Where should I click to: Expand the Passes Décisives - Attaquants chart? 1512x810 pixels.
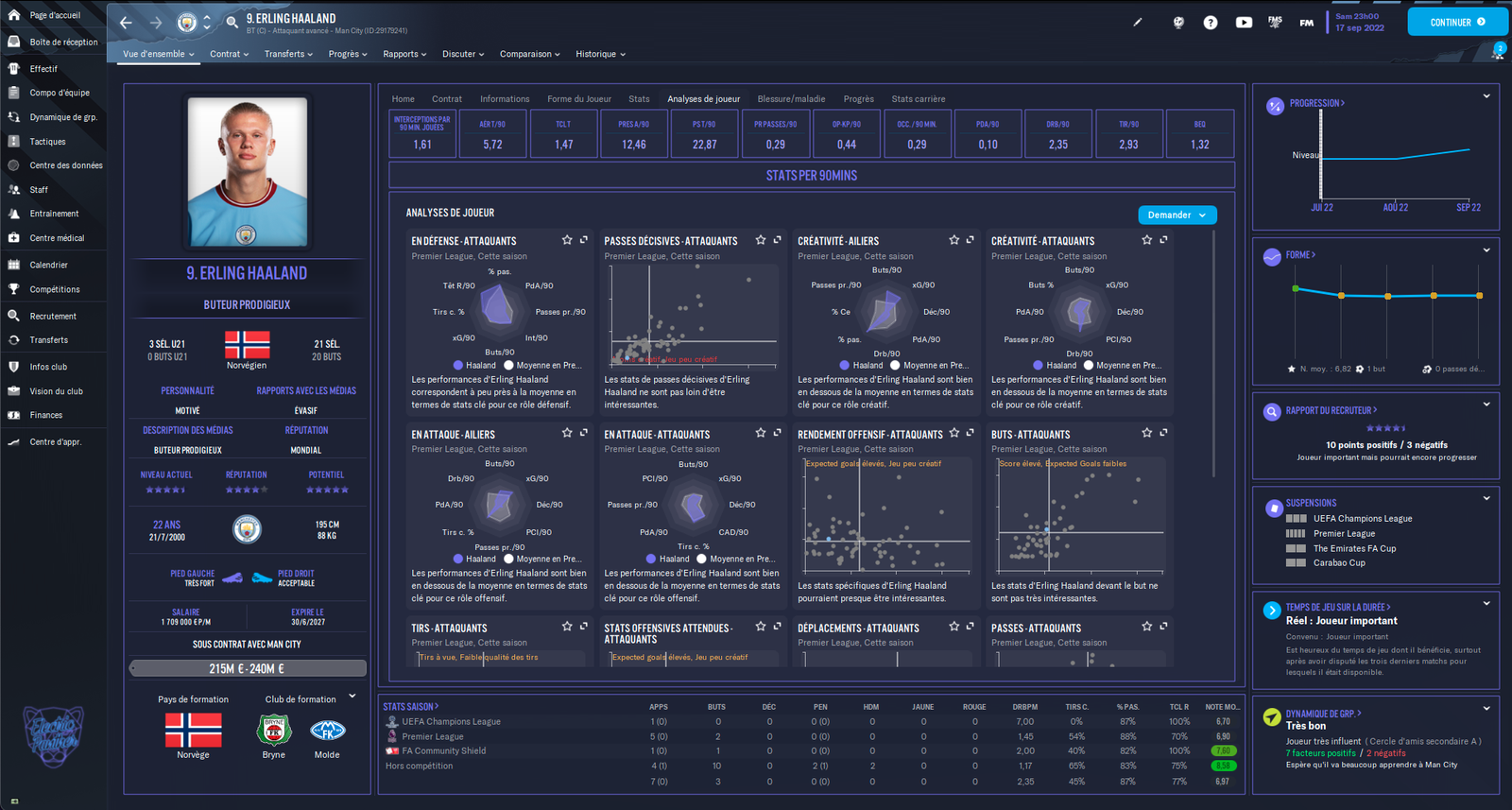point(777,240)
